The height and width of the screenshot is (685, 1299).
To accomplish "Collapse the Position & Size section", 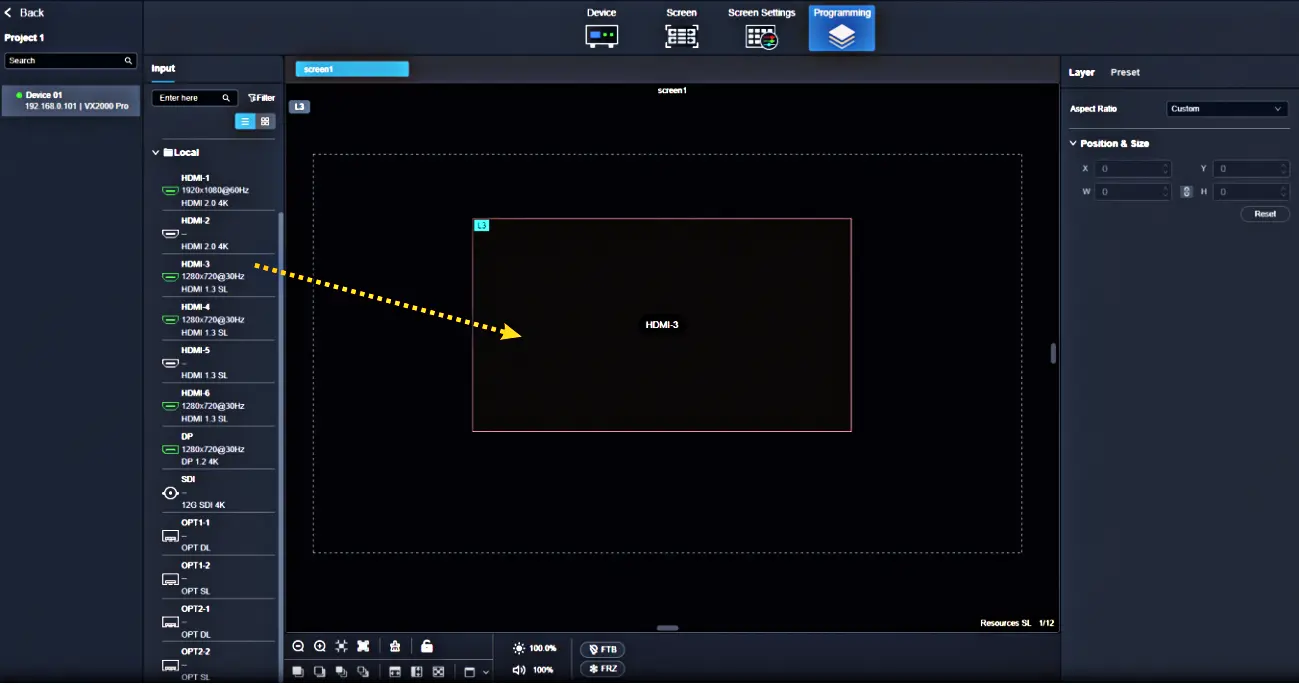I will (1074, 144).
